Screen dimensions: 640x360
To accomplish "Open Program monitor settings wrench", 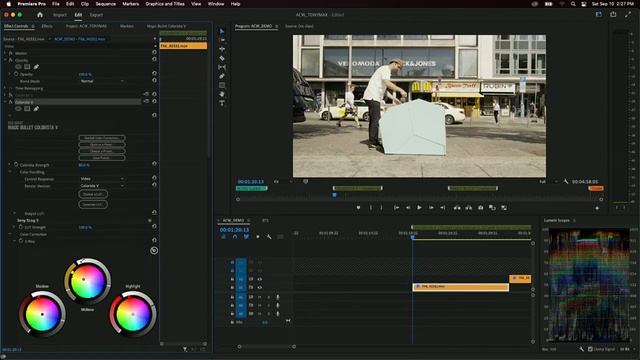I will [566, 182].
